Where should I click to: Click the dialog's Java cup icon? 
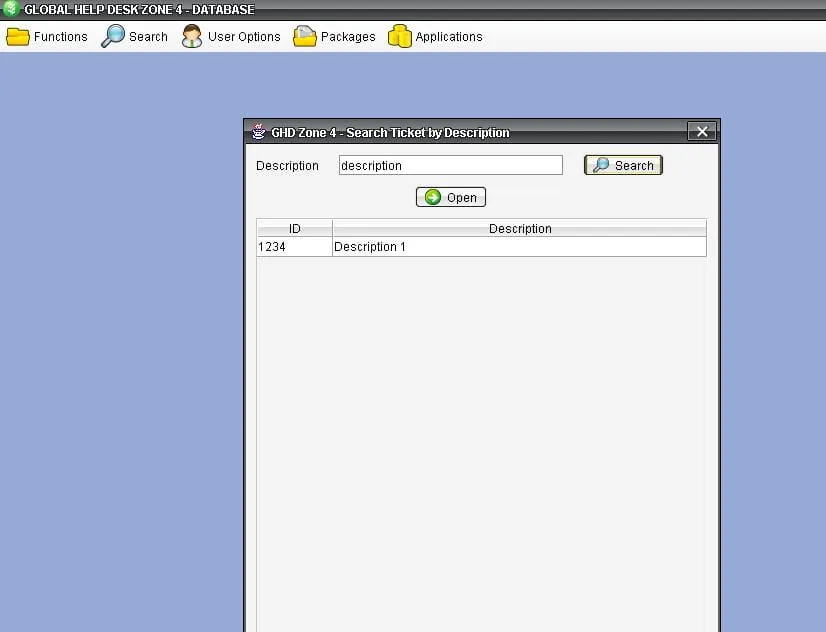[x=258, y=132]
